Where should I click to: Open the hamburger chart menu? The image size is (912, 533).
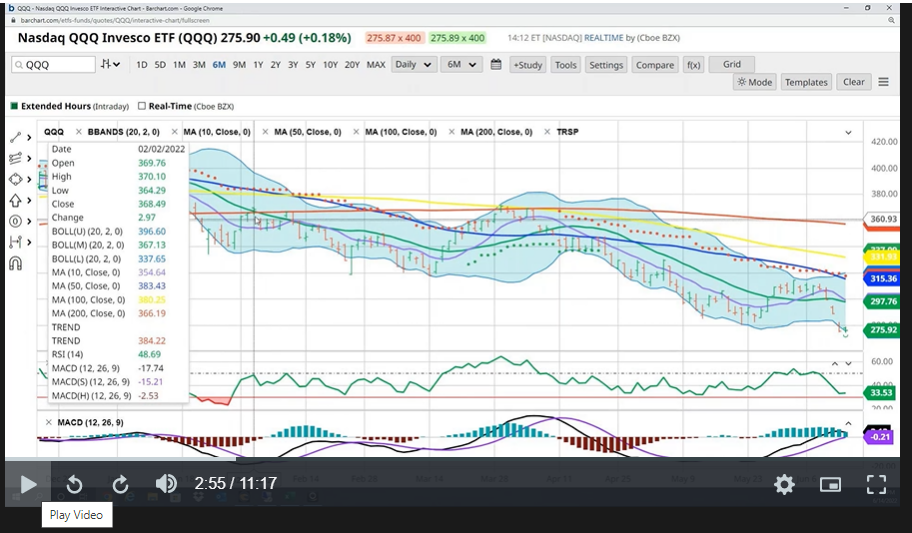[884, 82]
